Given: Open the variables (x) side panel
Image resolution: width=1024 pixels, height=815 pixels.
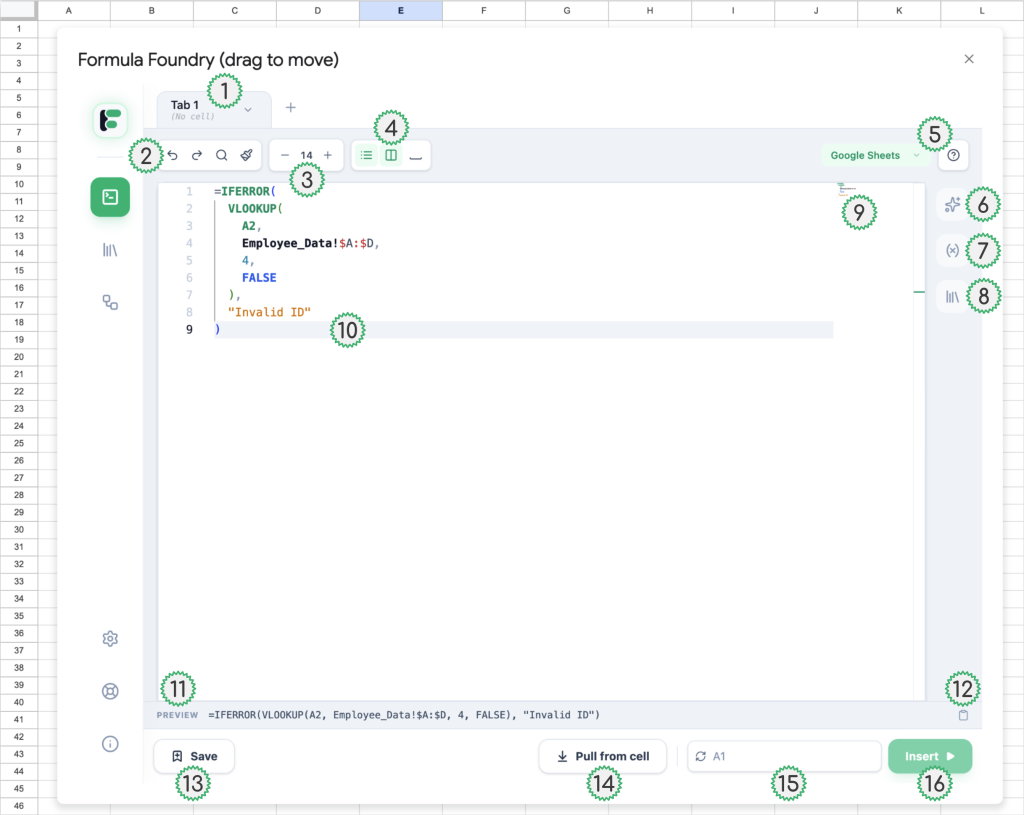Looking at the screenshot, I should (952, 251).
